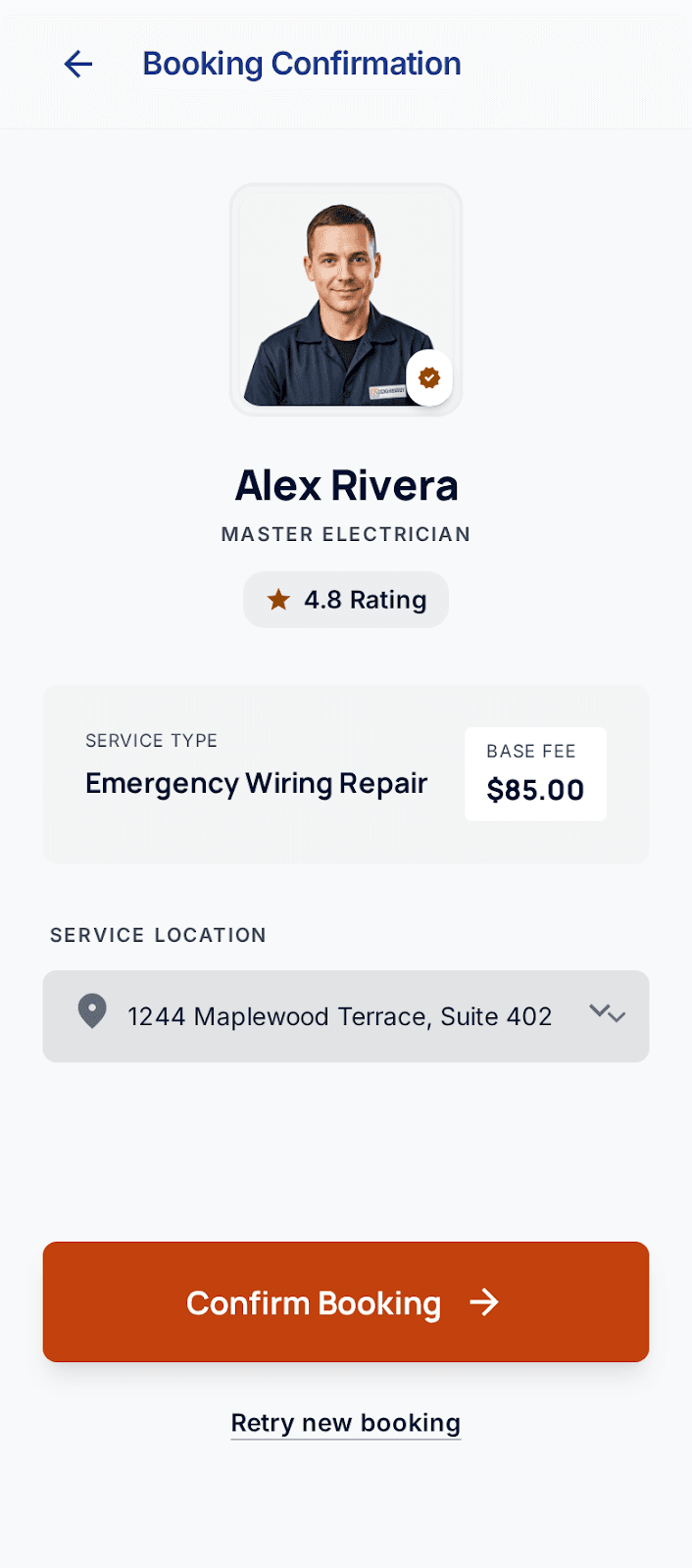Tap the Master Electrician label

pyautogui.click(x=345, y=534)
